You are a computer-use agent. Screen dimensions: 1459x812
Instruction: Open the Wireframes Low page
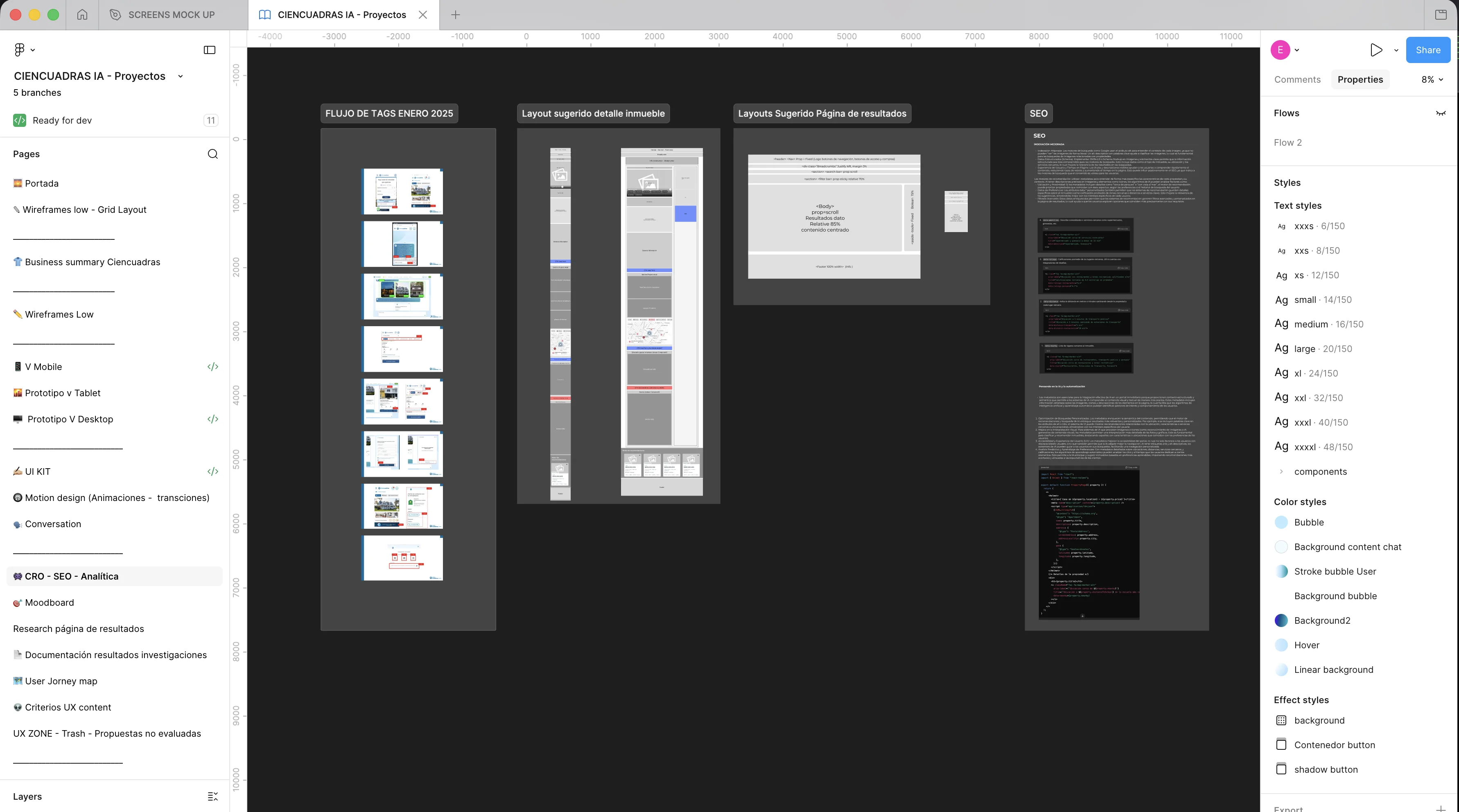115,314
